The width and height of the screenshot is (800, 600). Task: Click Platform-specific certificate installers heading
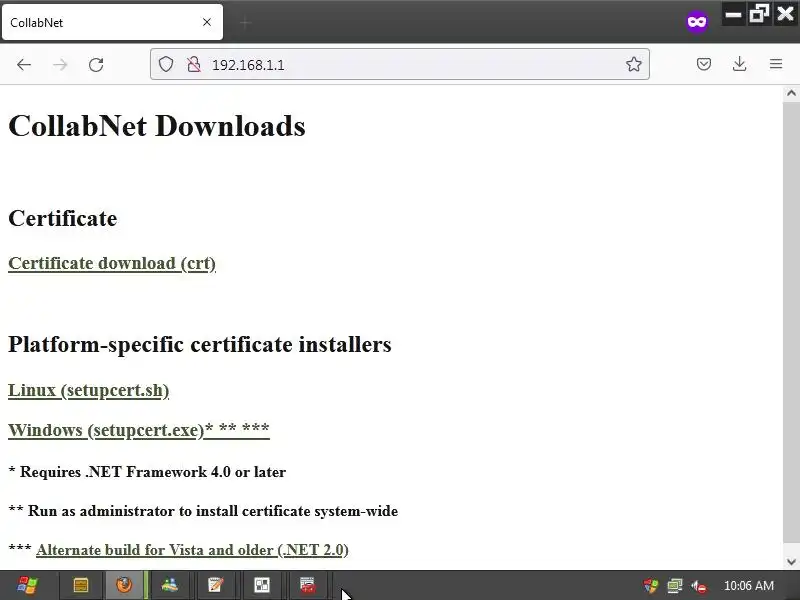(x=200, y=344)
